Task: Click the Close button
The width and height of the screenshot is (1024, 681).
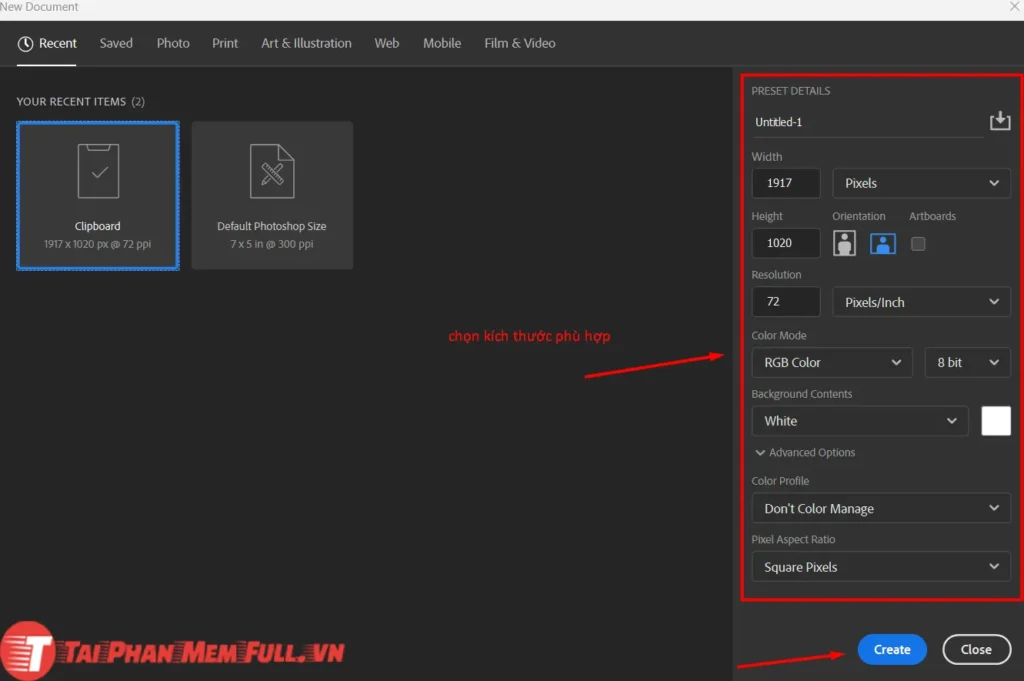Action: (976, 649)
